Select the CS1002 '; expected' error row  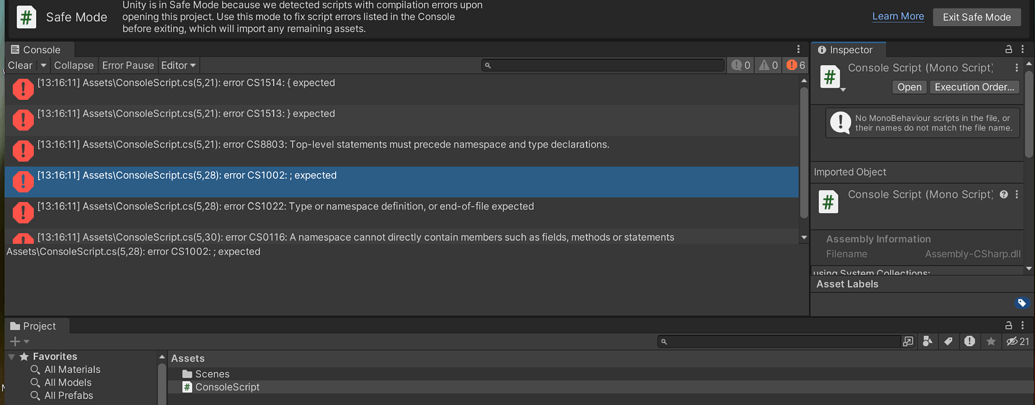(402, 181)
